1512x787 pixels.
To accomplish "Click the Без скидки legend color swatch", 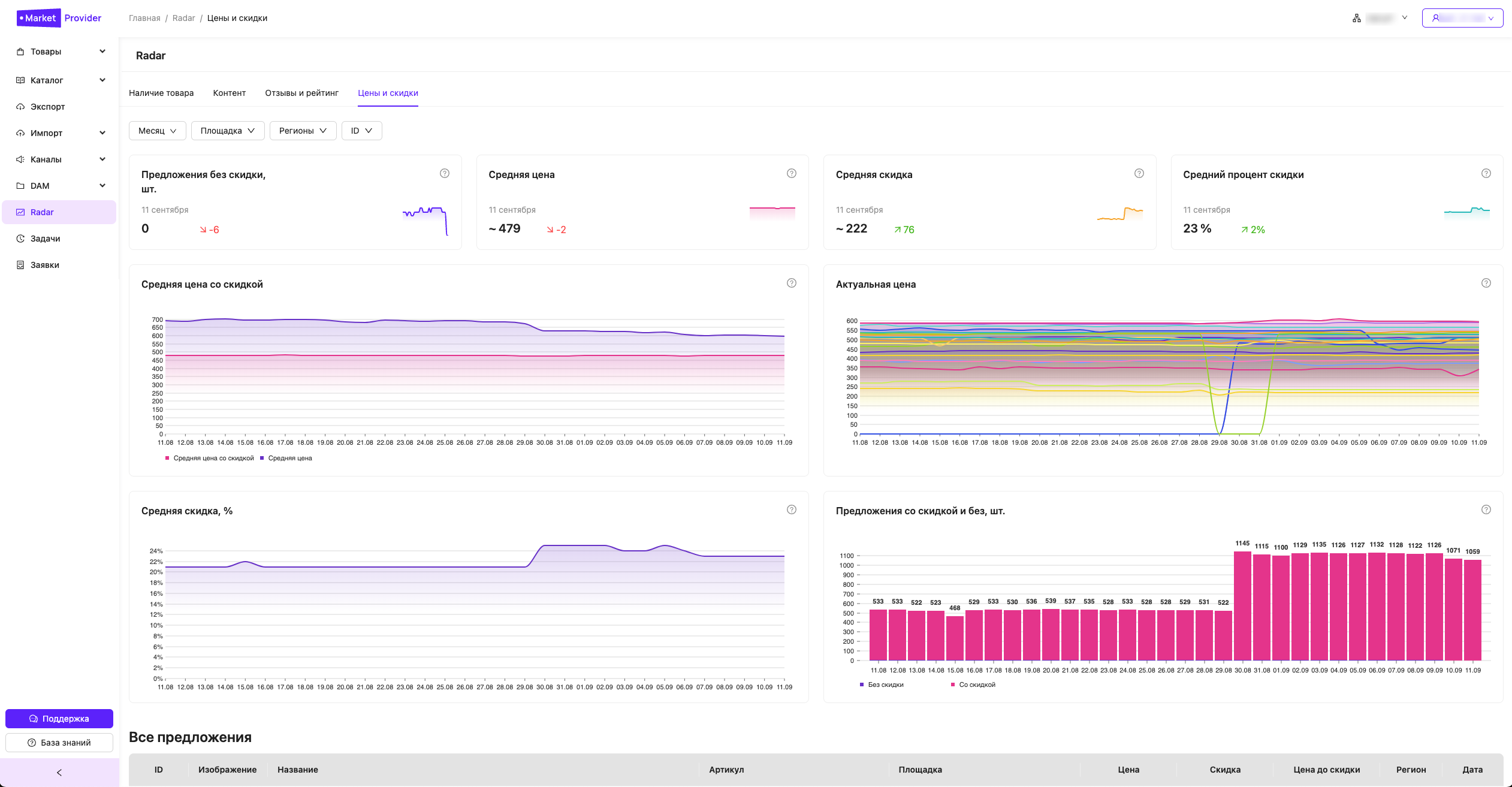I will click(862, 685).
